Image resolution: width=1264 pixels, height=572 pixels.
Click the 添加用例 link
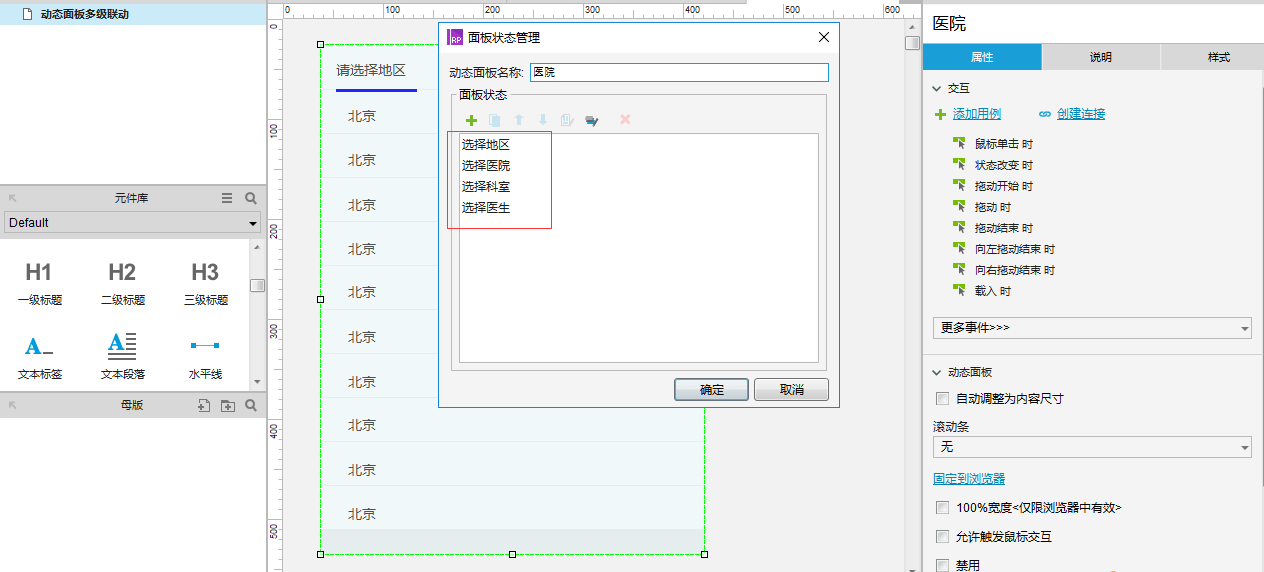(977, 114)
